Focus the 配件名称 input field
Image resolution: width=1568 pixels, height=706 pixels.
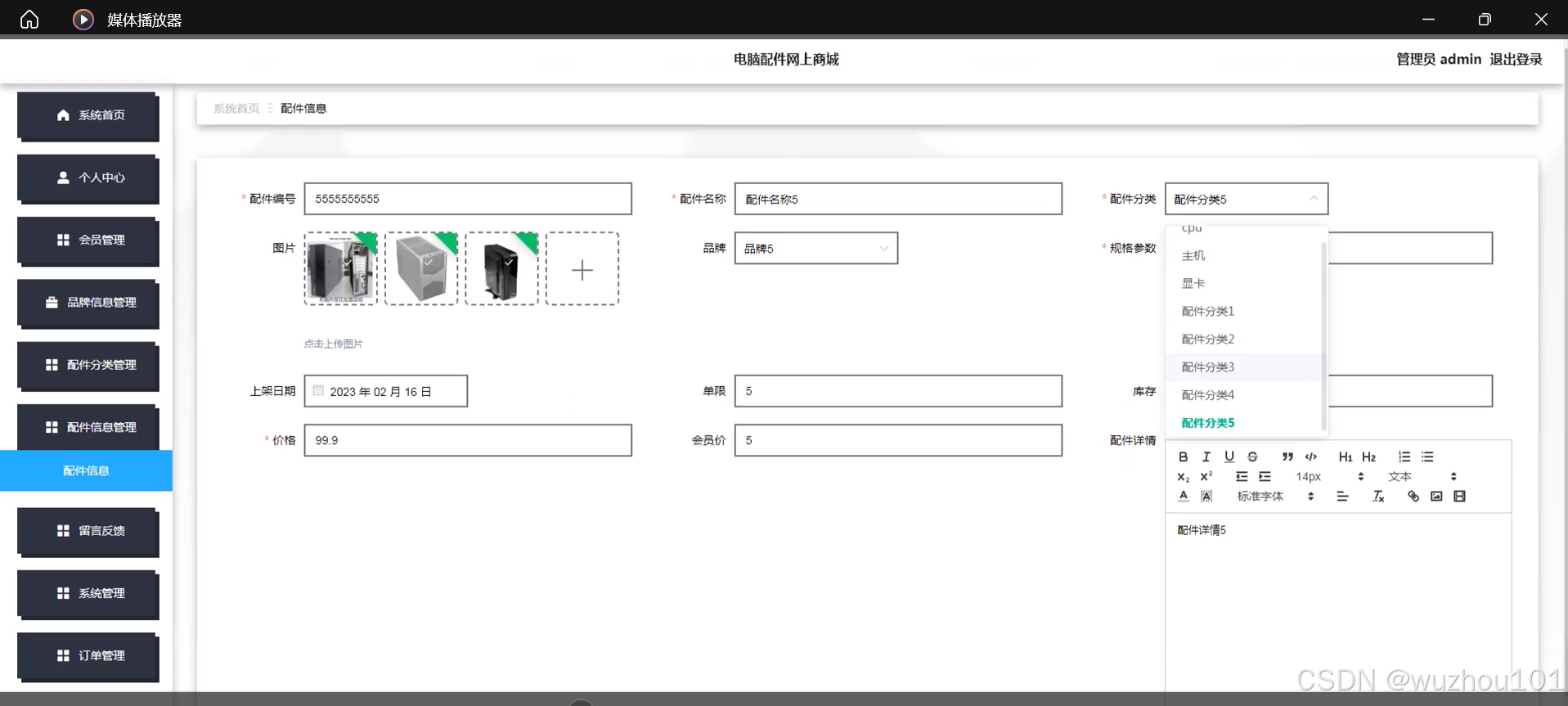(x=898, y=199)
